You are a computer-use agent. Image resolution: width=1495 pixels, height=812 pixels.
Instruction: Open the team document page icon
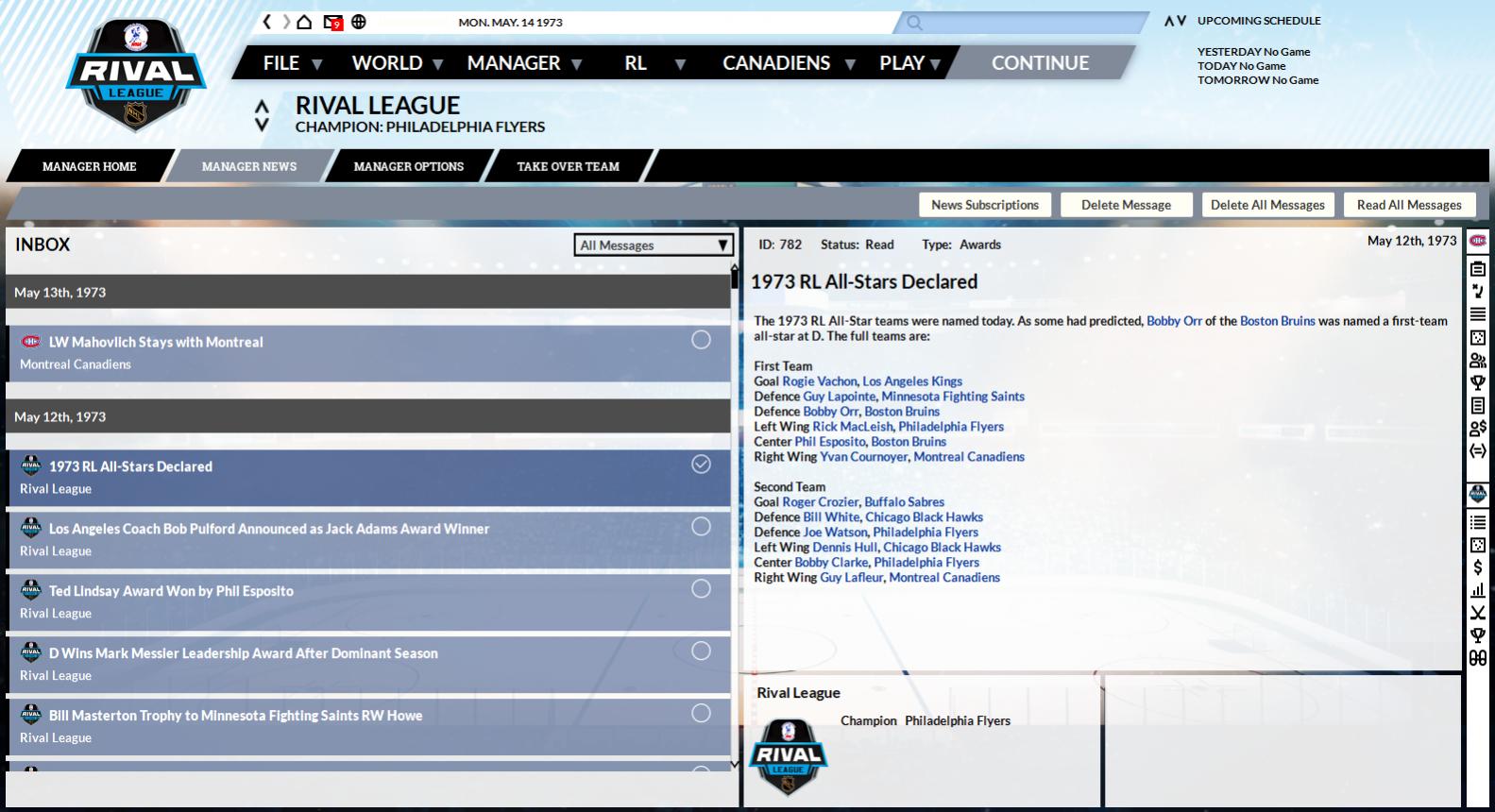(1478, 405)
